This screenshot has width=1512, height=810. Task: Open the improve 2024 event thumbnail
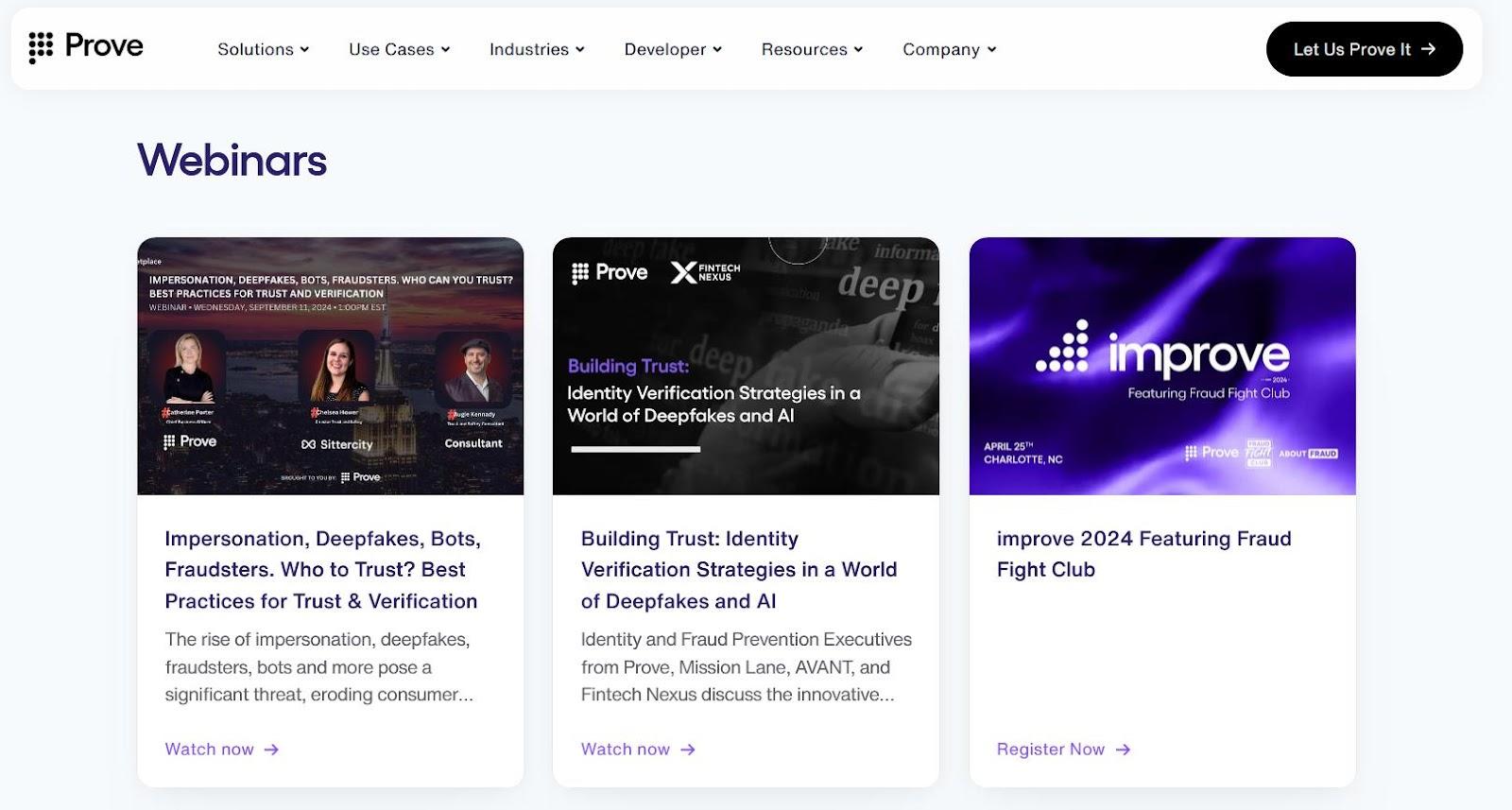tap(1162, 366)
